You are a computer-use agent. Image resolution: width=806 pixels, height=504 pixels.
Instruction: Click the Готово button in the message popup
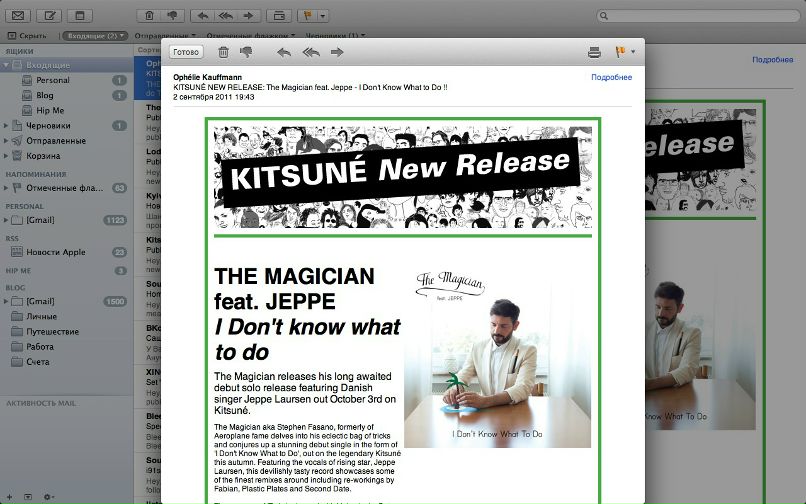coord(186,52)
